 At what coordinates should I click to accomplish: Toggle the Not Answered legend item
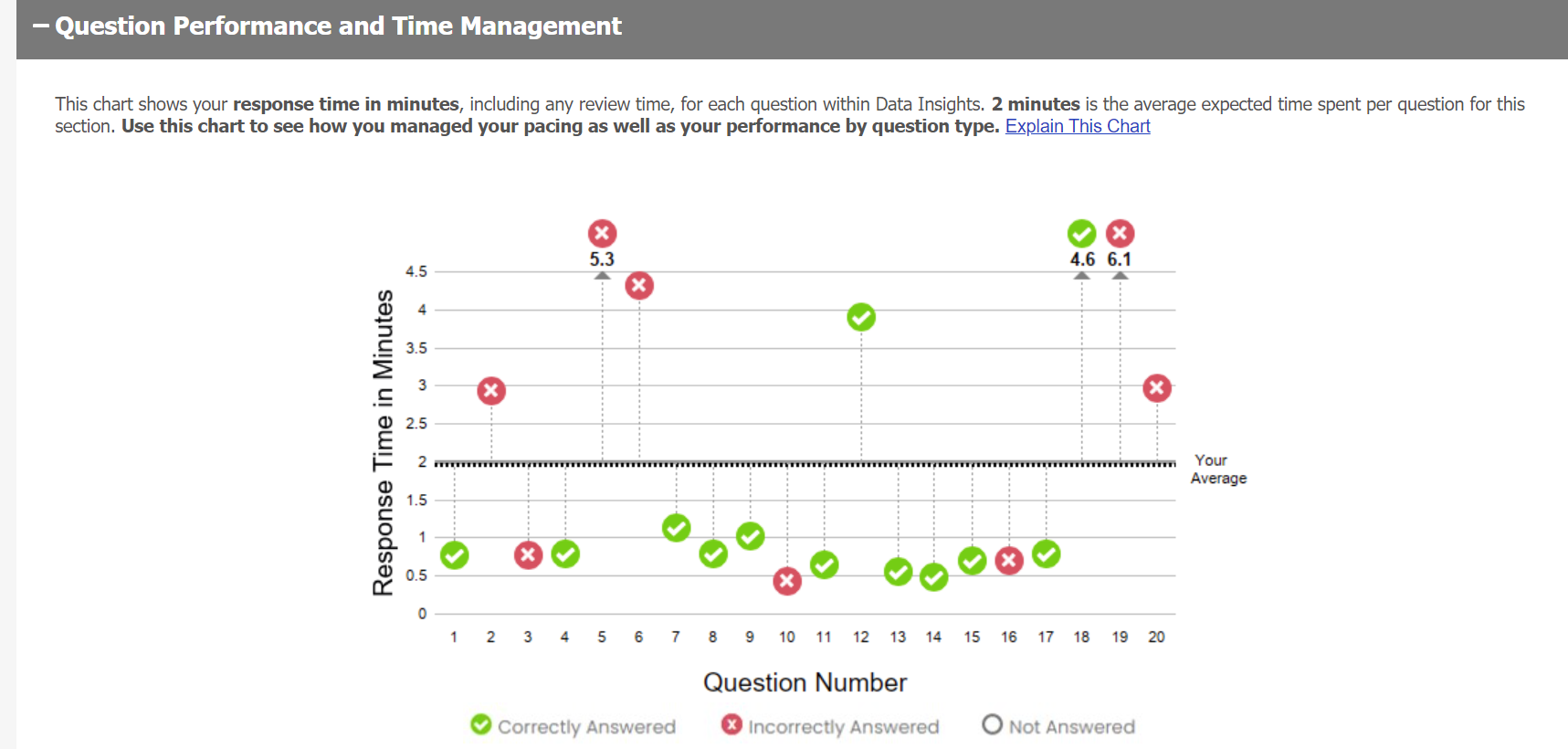[1058, 726]
